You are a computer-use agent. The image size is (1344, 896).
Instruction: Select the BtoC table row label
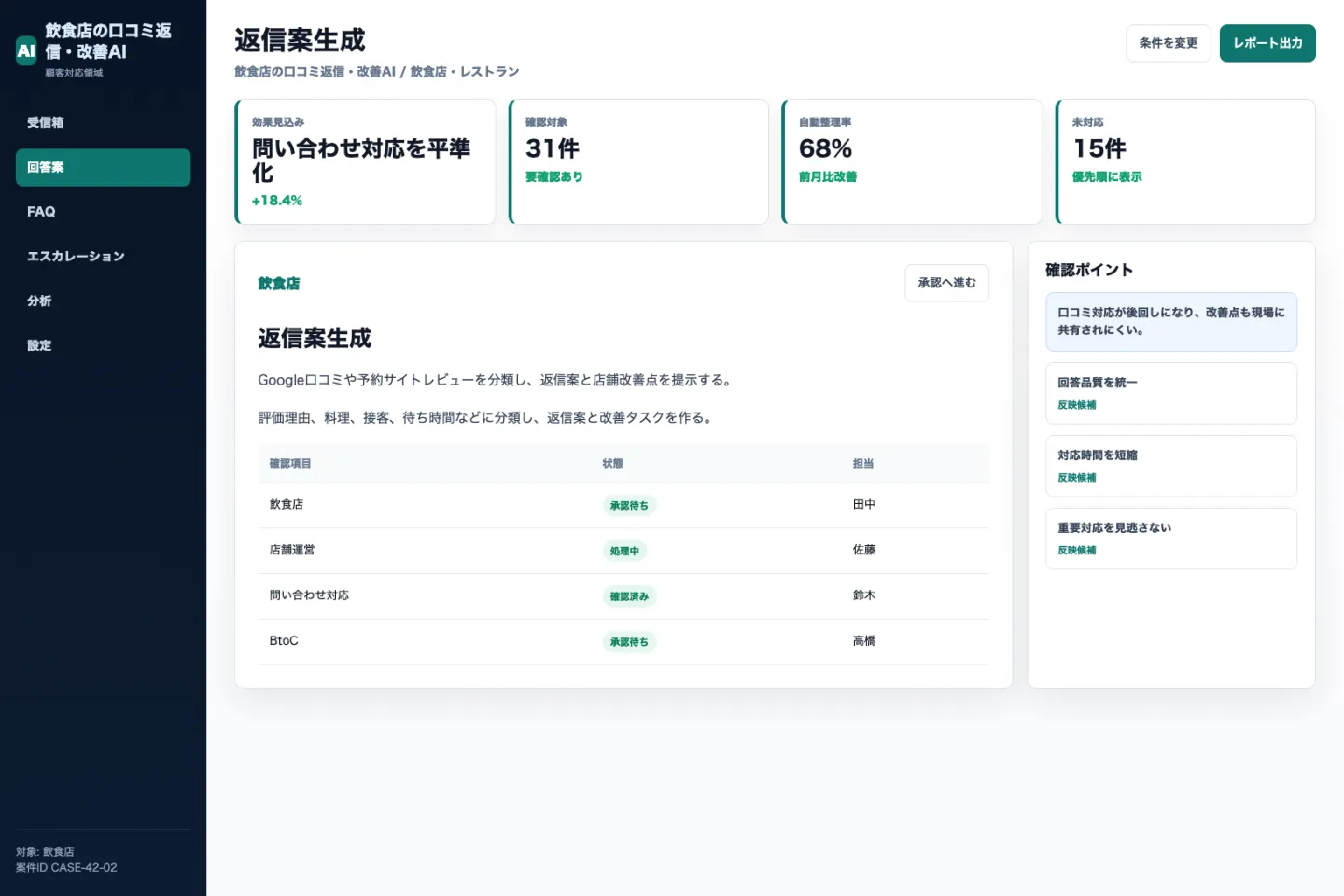point(284,640)
